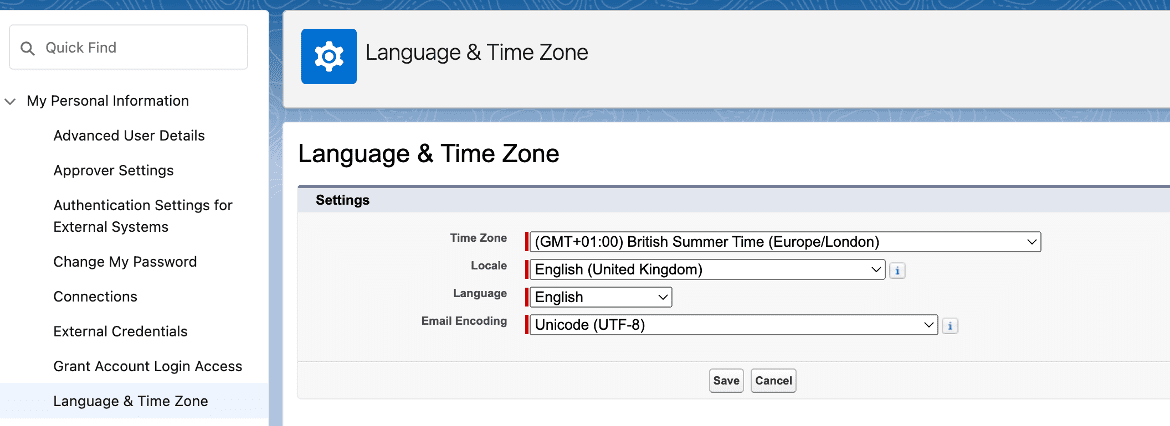
Task: Expand the Language dropdown
Action: 601,297
